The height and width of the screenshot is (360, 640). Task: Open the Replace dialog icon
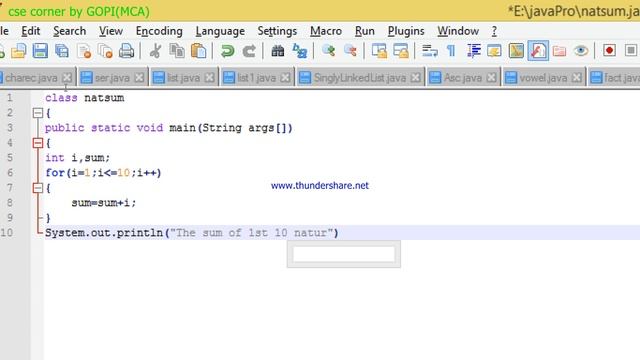pos(300,51)
